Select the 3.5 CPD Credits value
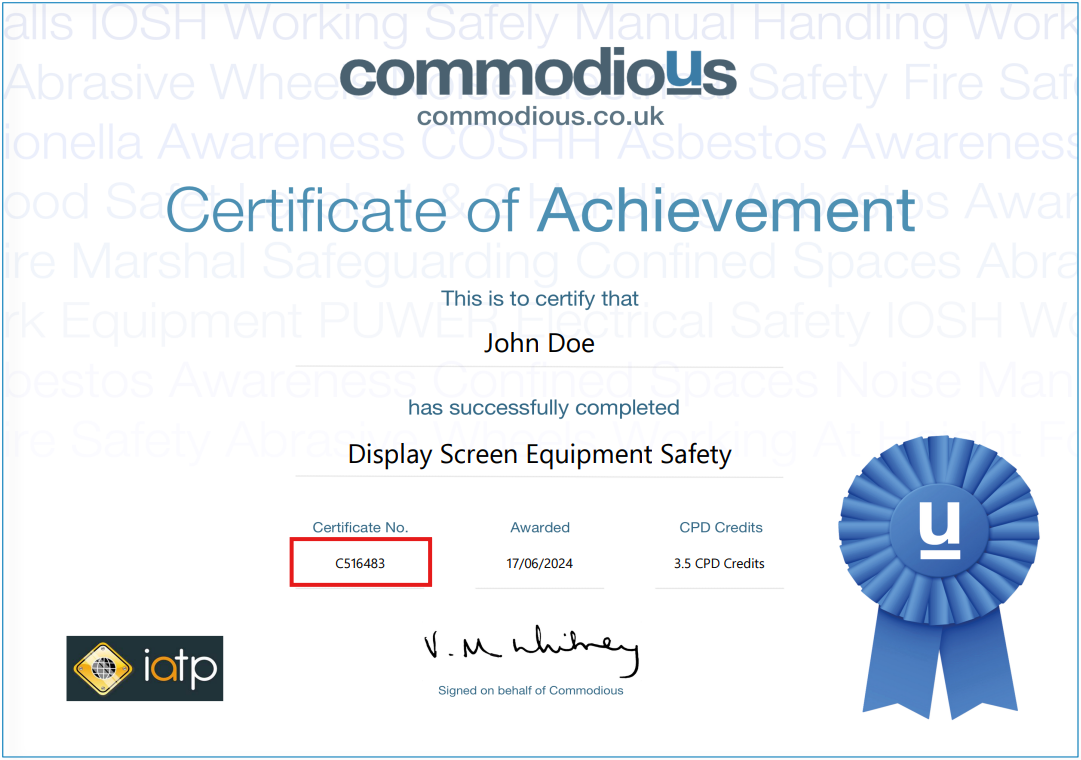 (x=719, y=563)
